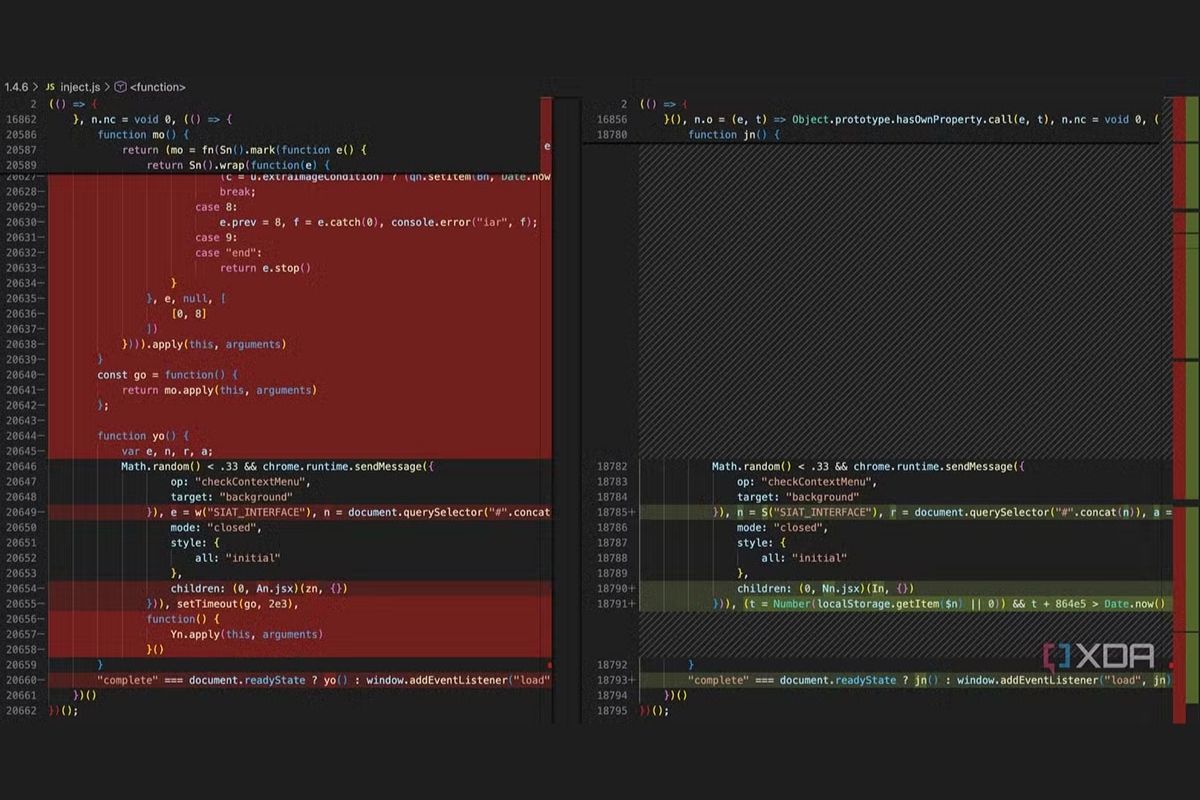The image size is (1200, 800).
Task: Expand the chevron after inject.js breadcrumb
Action: pos(107,87)
